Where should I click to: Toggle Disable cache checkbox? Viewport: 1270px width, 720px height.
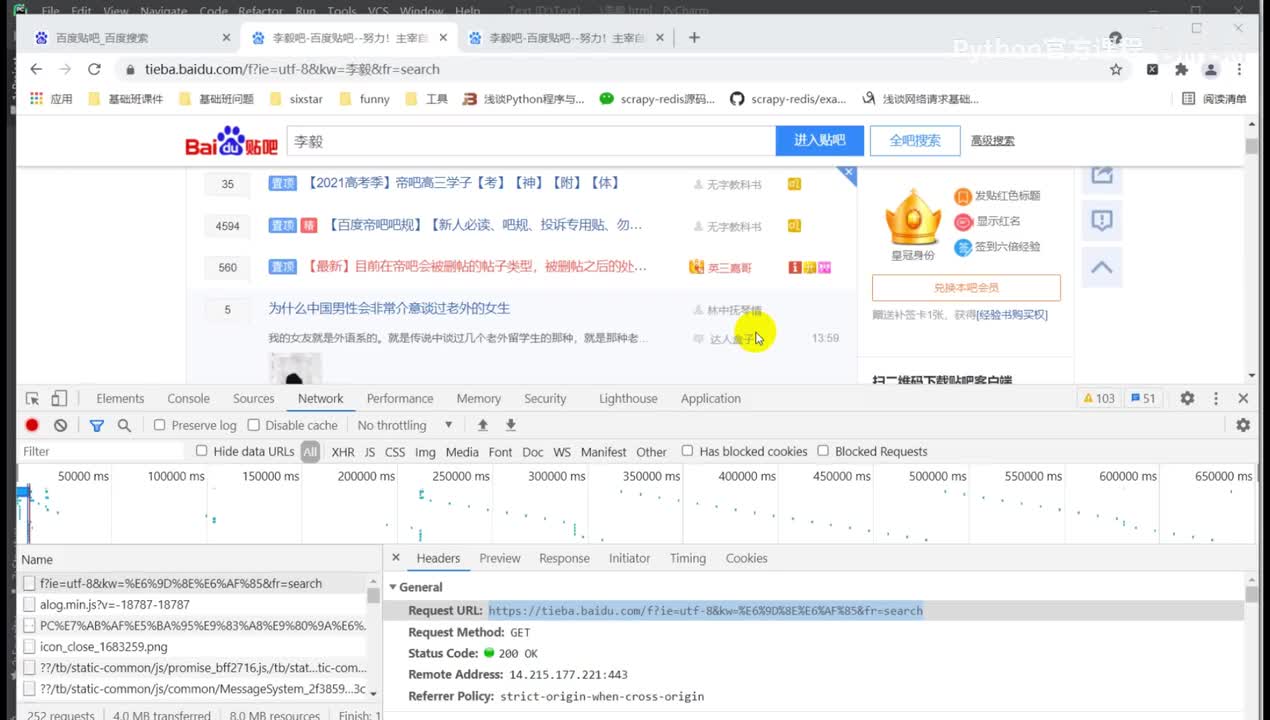(x=253, y=425)
